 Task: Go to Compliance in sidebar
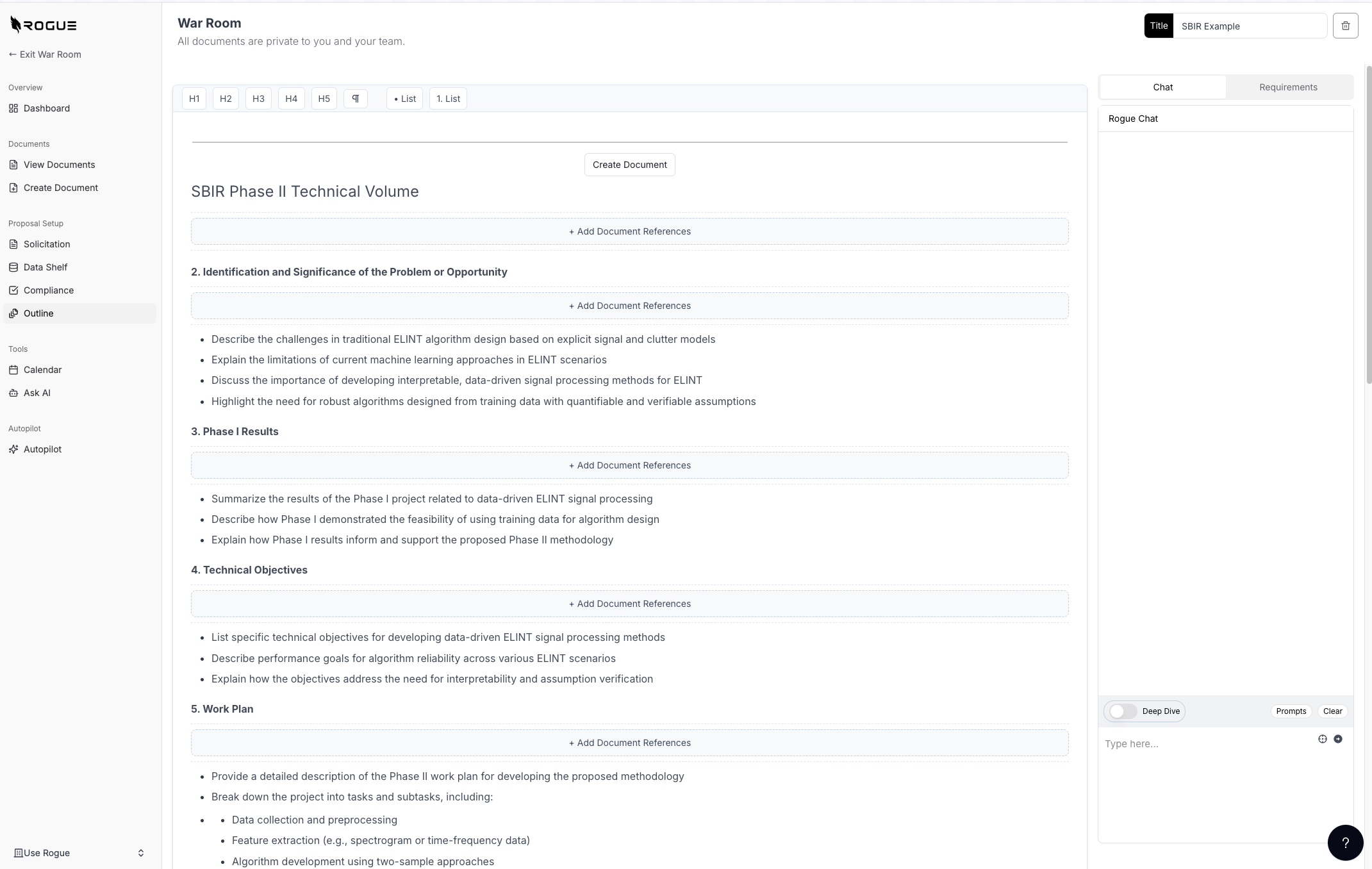(48, 290)
